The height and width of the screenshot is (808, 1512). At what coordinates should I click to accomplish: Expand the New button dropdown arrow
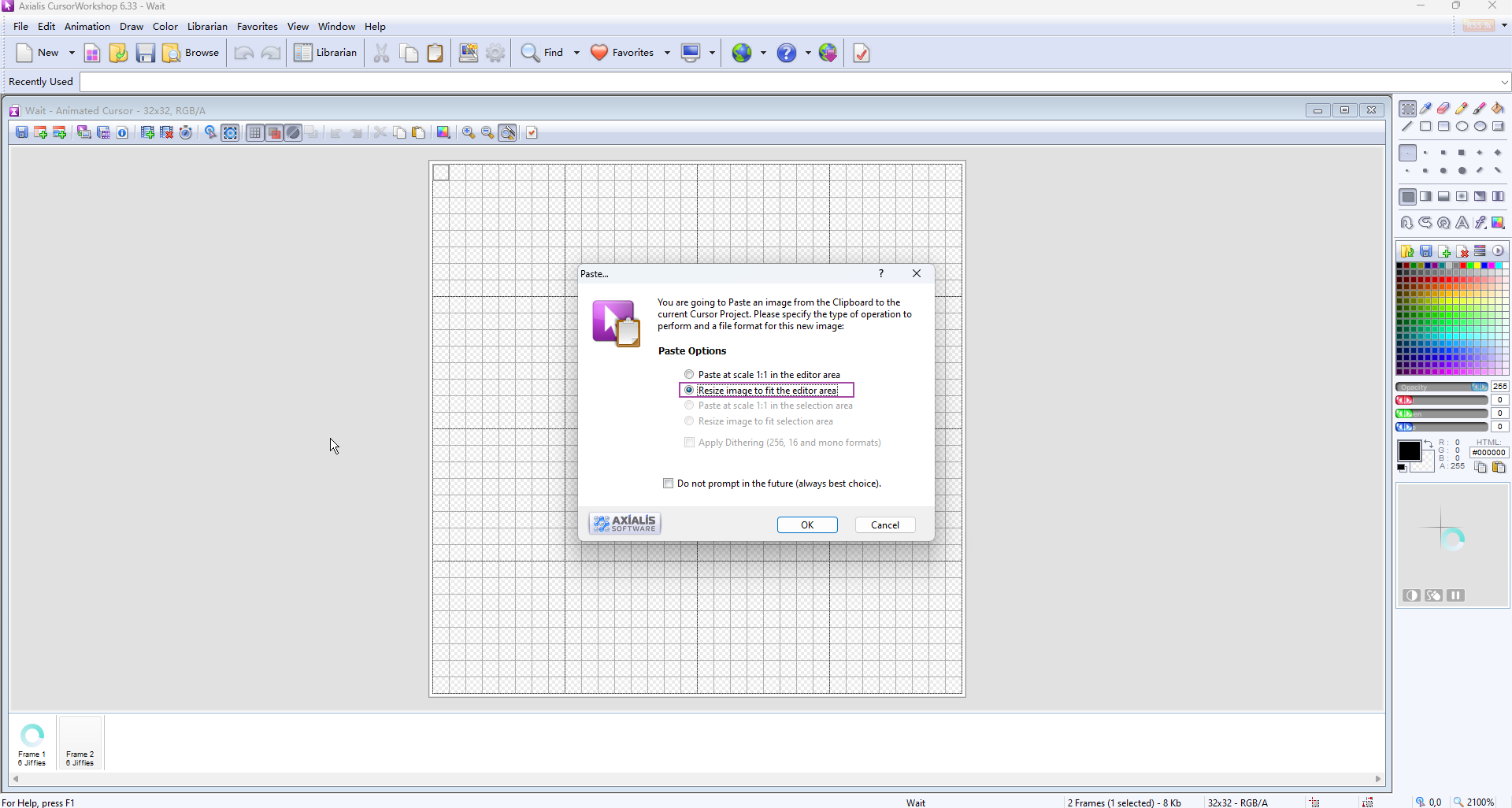(72, 53)
